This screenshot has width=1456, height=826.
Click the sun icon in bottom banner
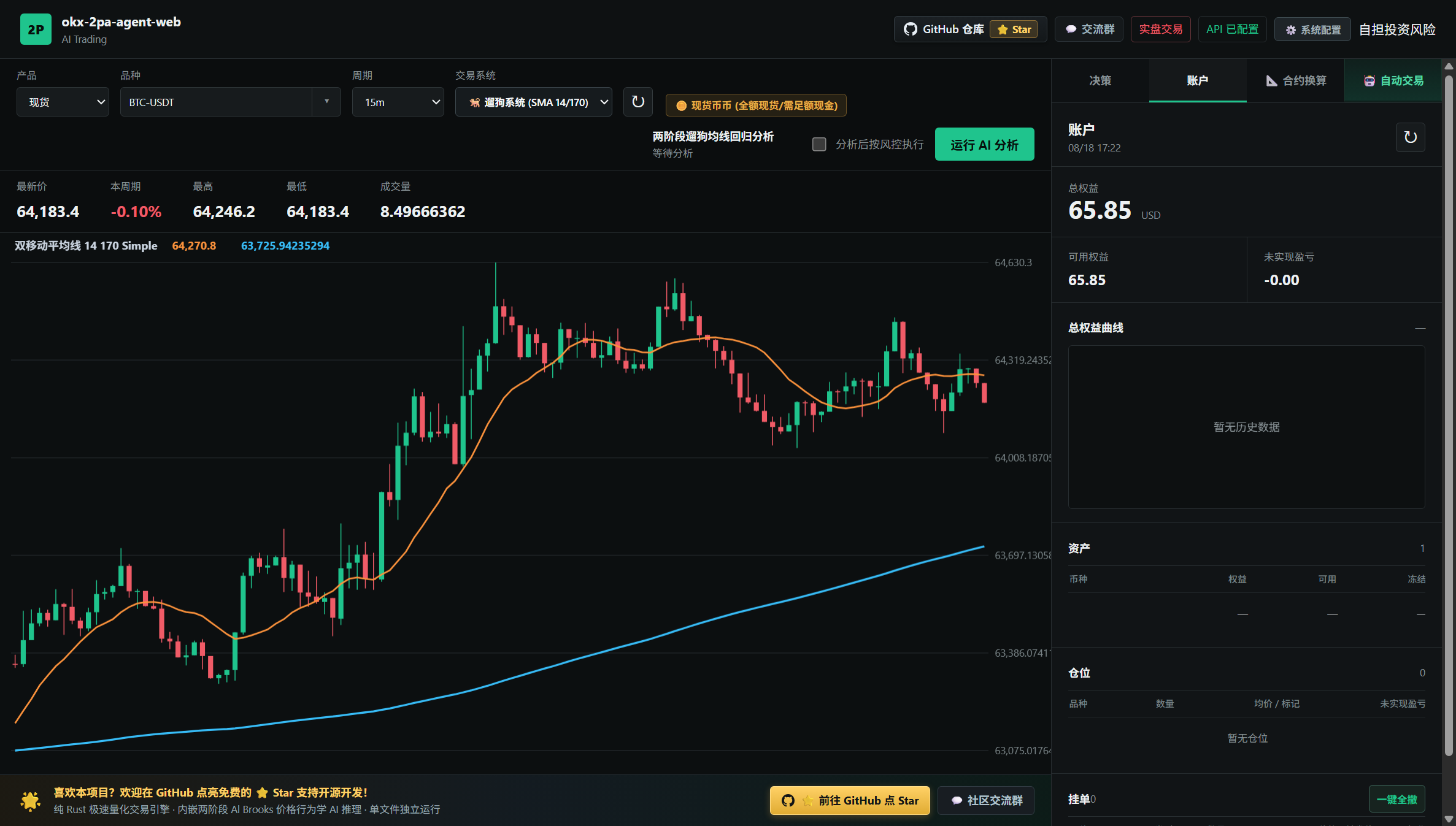(x=30, y=801)
